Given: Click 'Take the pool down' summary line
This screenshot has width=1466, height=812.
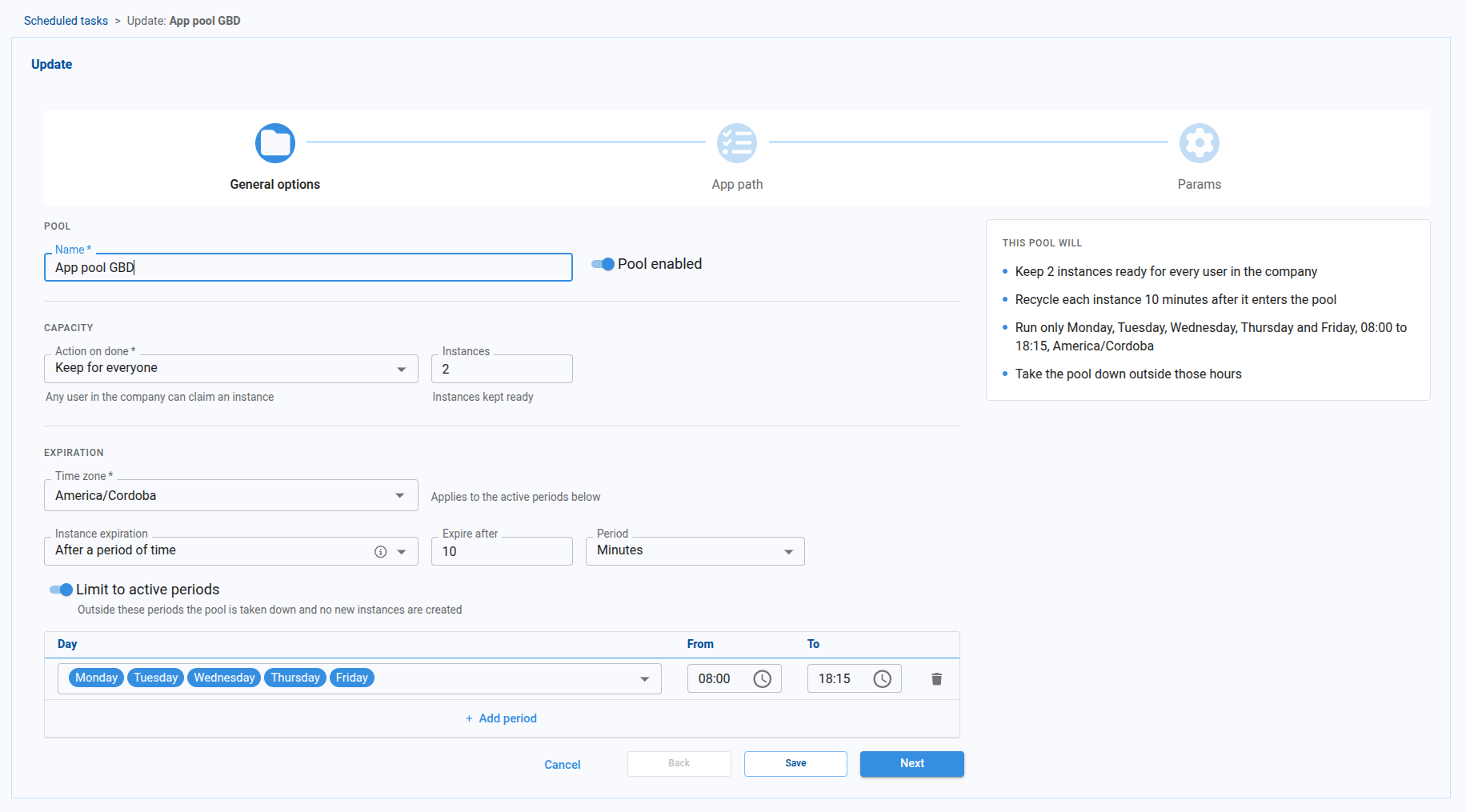Looking at the screenshot, I should (x=1128, y=374).
